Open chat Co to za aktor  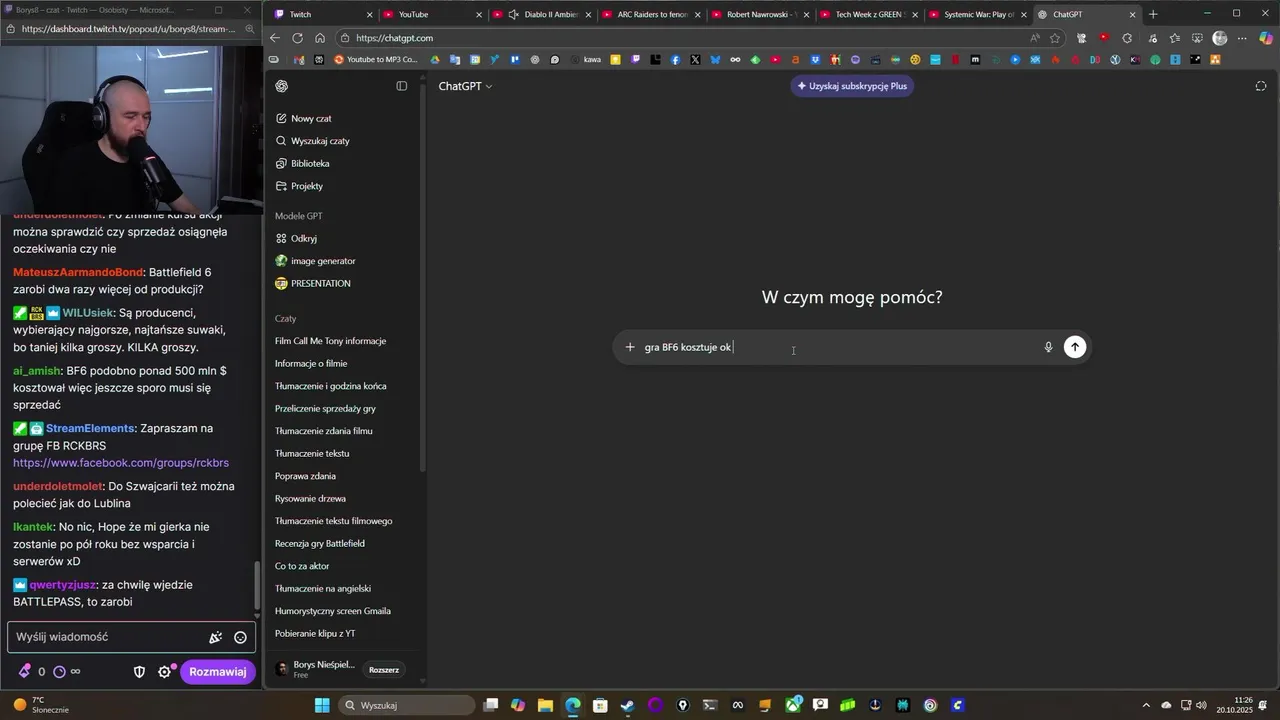pos(302,566)
